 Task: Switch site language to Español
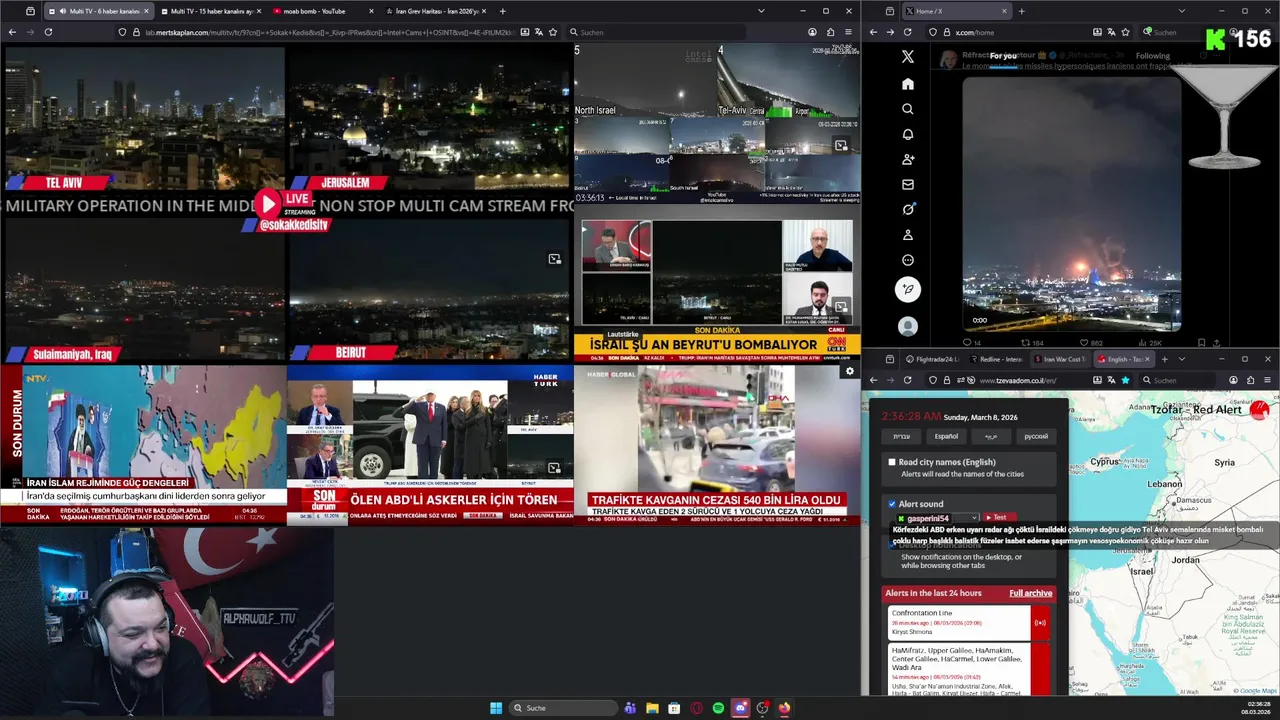click(946, 436)
